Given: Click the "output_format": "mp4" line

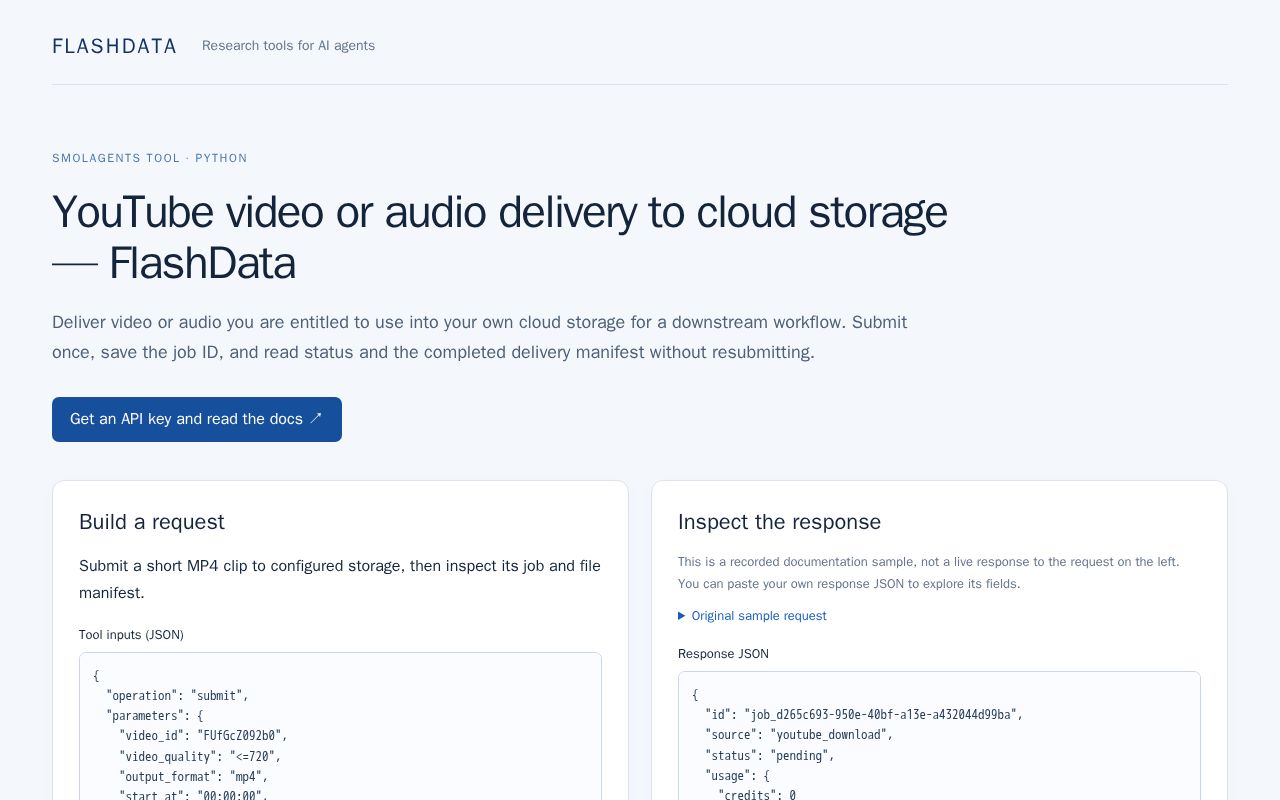Looking at the screenshot, I should (194, 777).
